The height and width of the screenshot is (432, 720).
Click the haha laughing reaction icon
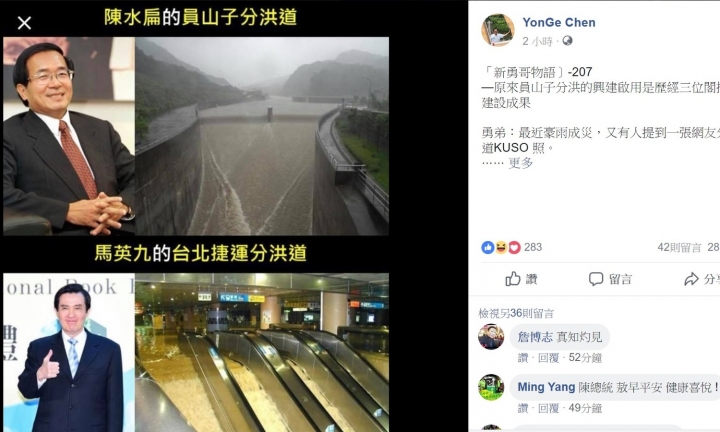coord(501,247)
